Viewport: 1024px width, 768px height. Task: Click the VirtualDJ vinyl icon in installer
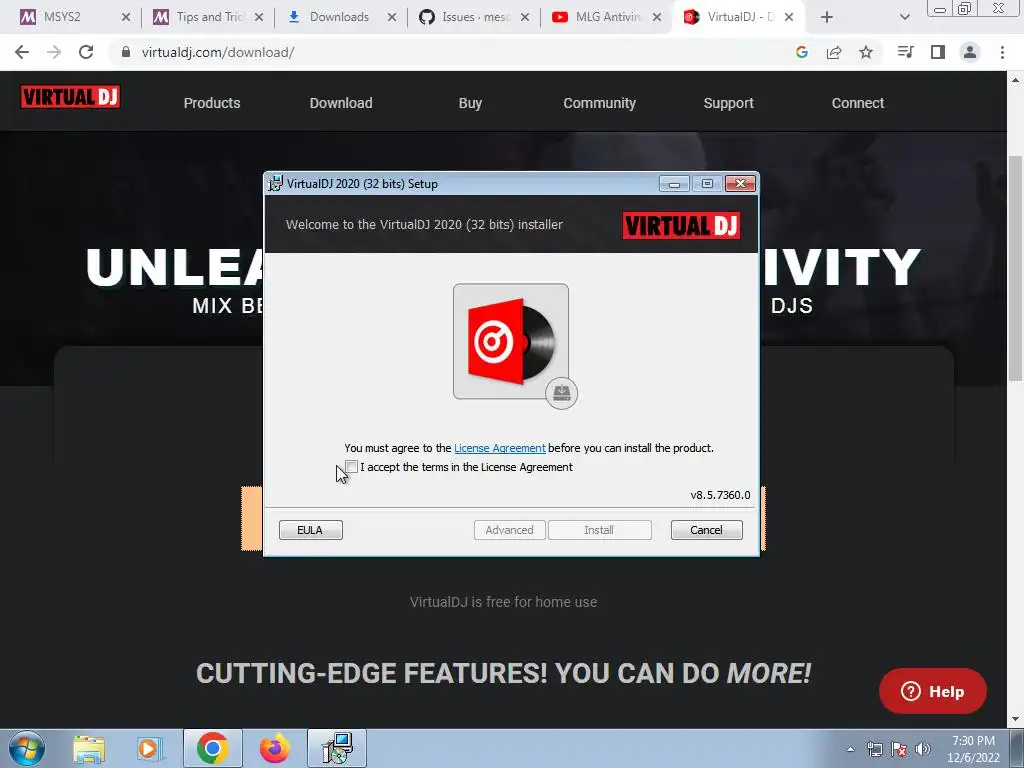(x=511, y=342)
